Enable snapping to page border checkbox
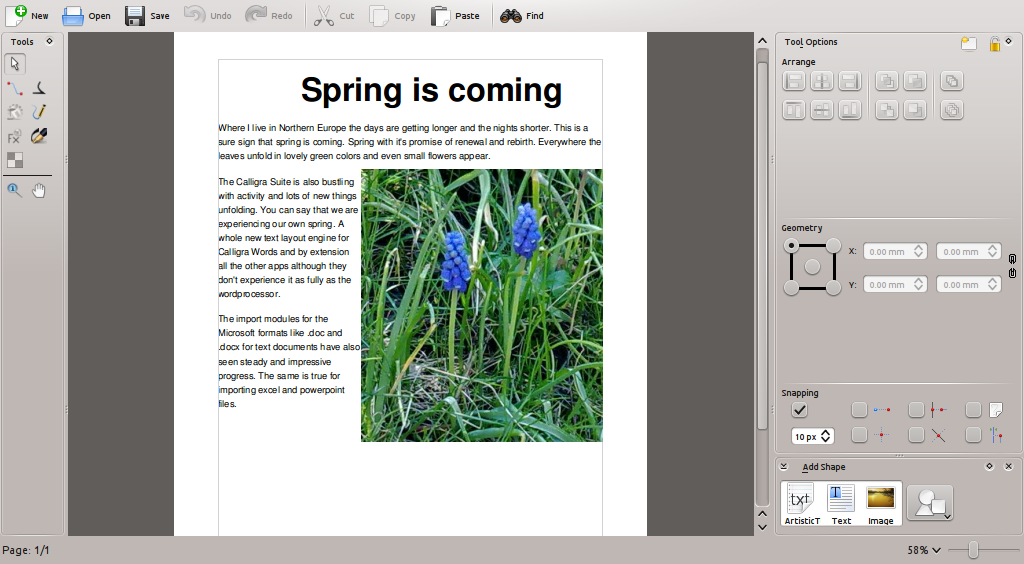This screenshot has height=564, width=1024. (x=973, y=410)
